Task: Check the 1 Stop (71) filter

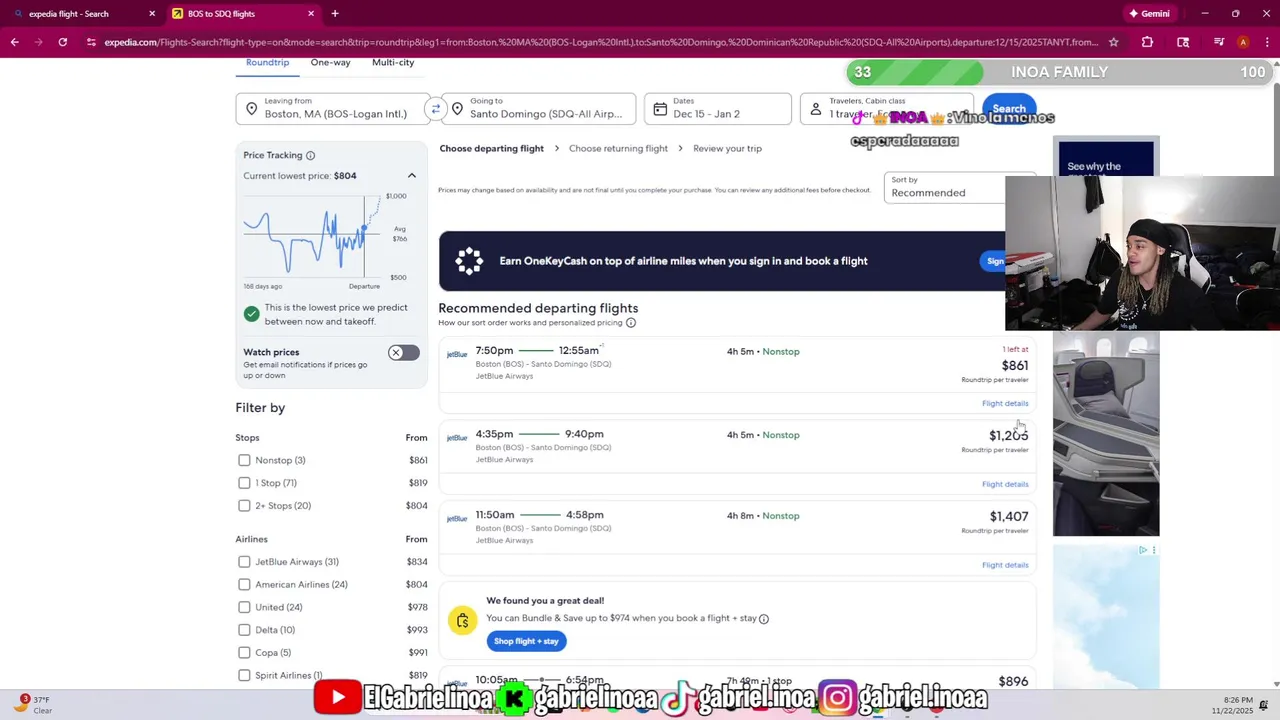Action: point(244,483)
